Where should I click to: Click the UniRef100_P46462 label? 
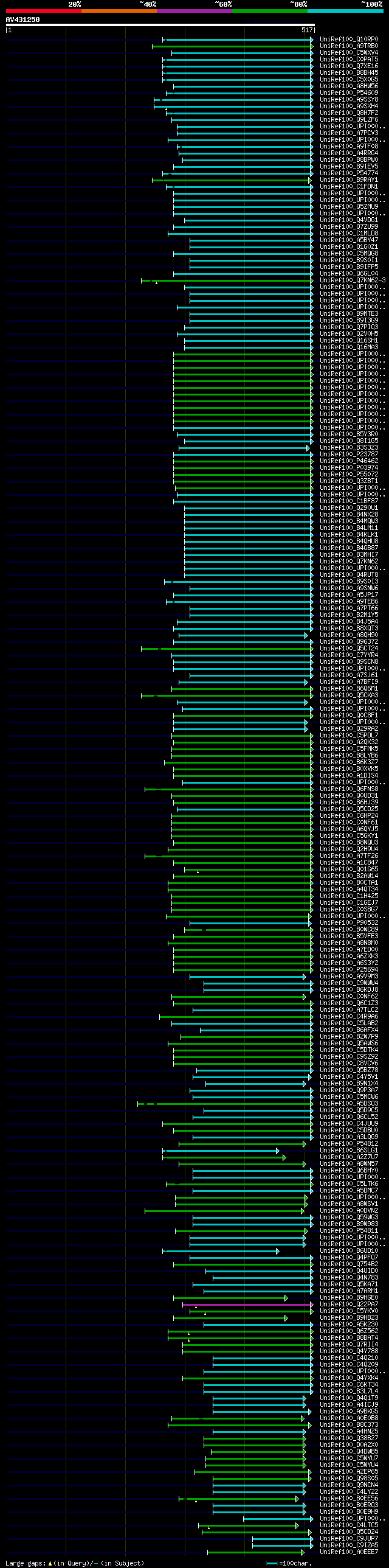[x=349, y=461]
